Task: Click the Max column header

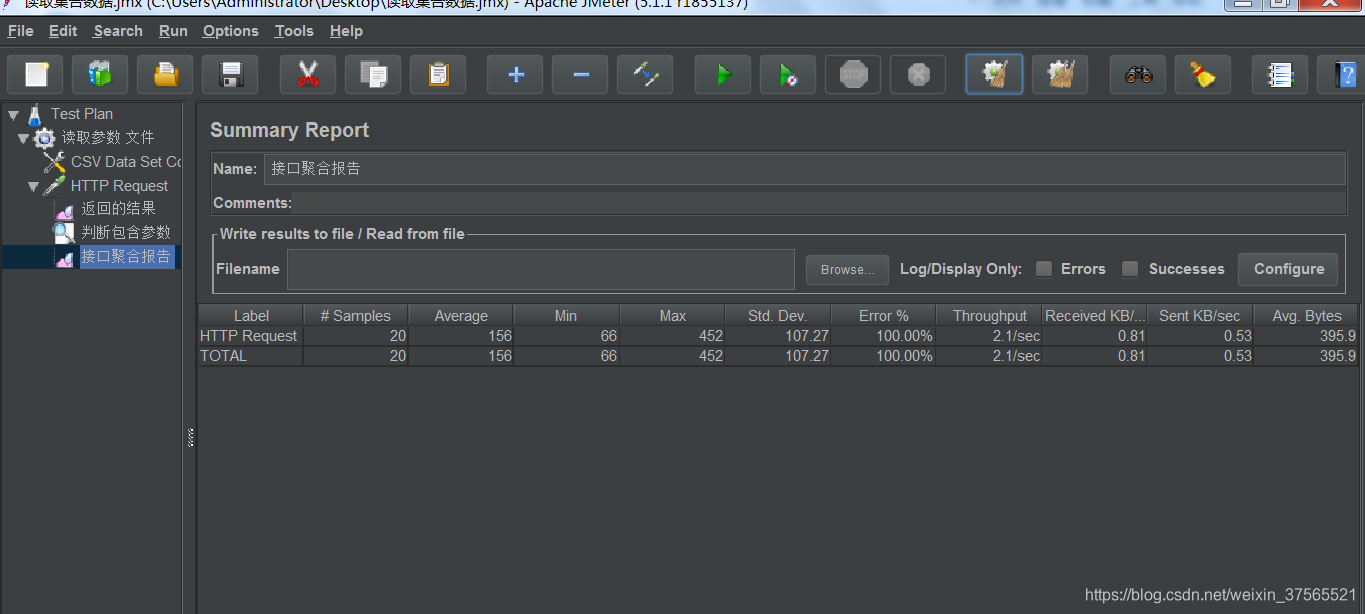Action: (672, 315)
